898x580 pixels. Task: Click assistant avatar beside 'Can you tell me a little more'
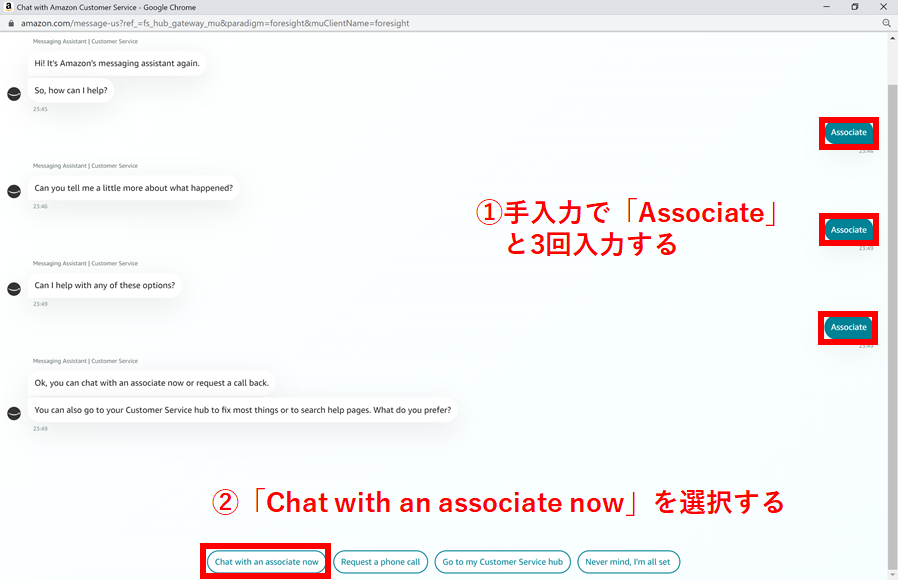tap(14, 191)
